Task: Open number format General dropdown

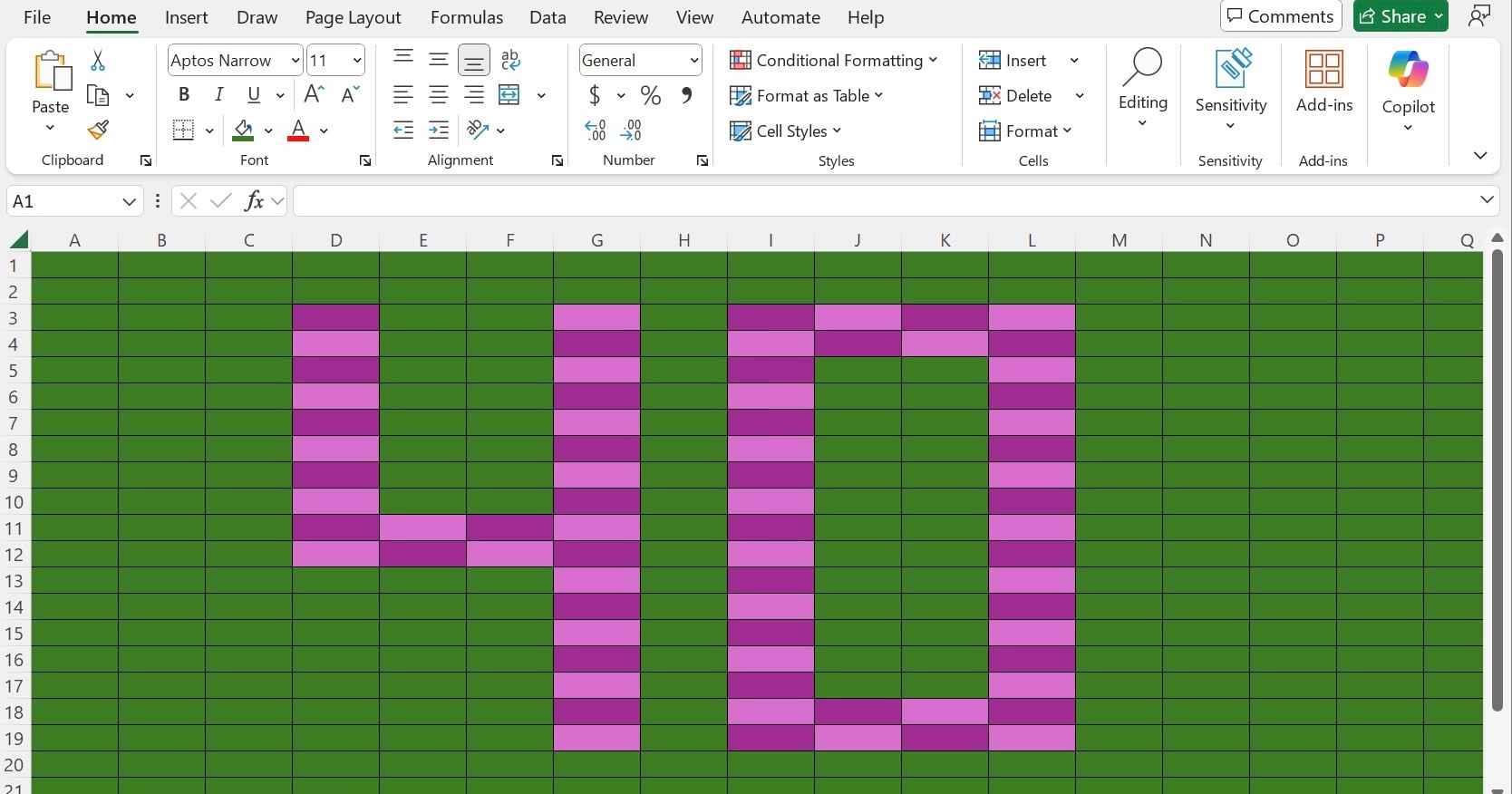Action: point(694,61)
